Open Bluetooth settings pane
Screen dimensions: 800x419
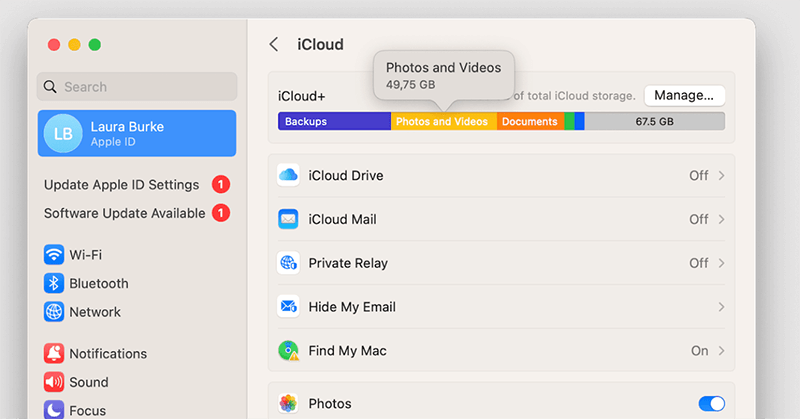pyautogui.click(x=99, y=283)
